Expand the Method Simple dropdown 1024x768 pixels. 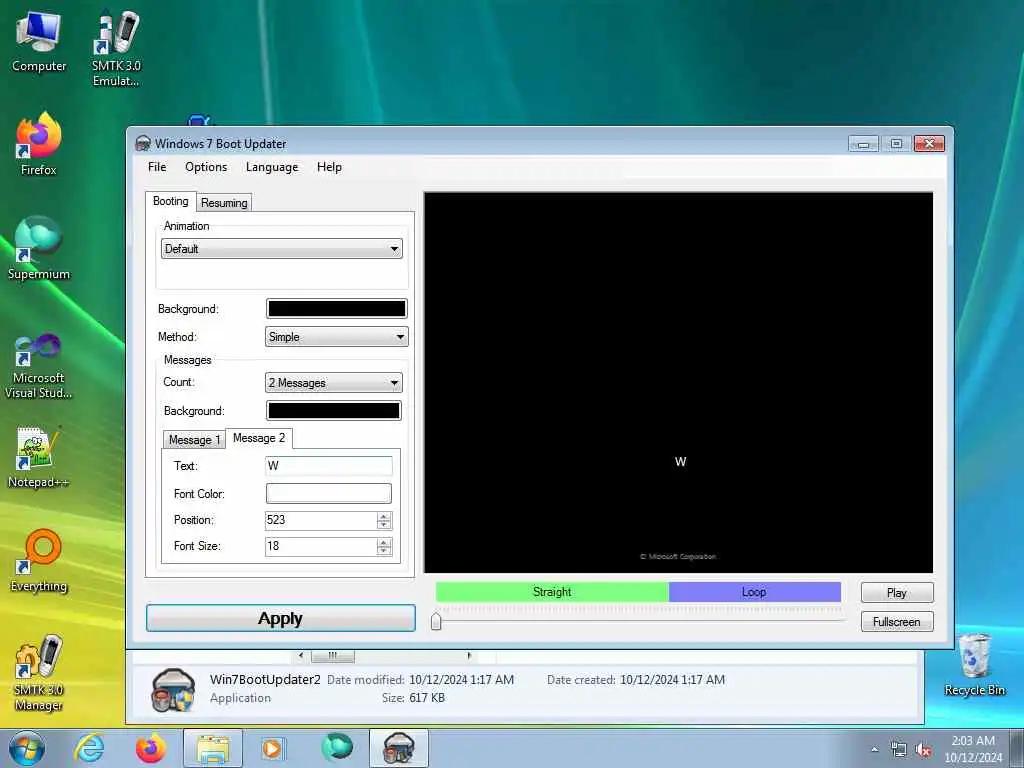coord(336,337)
